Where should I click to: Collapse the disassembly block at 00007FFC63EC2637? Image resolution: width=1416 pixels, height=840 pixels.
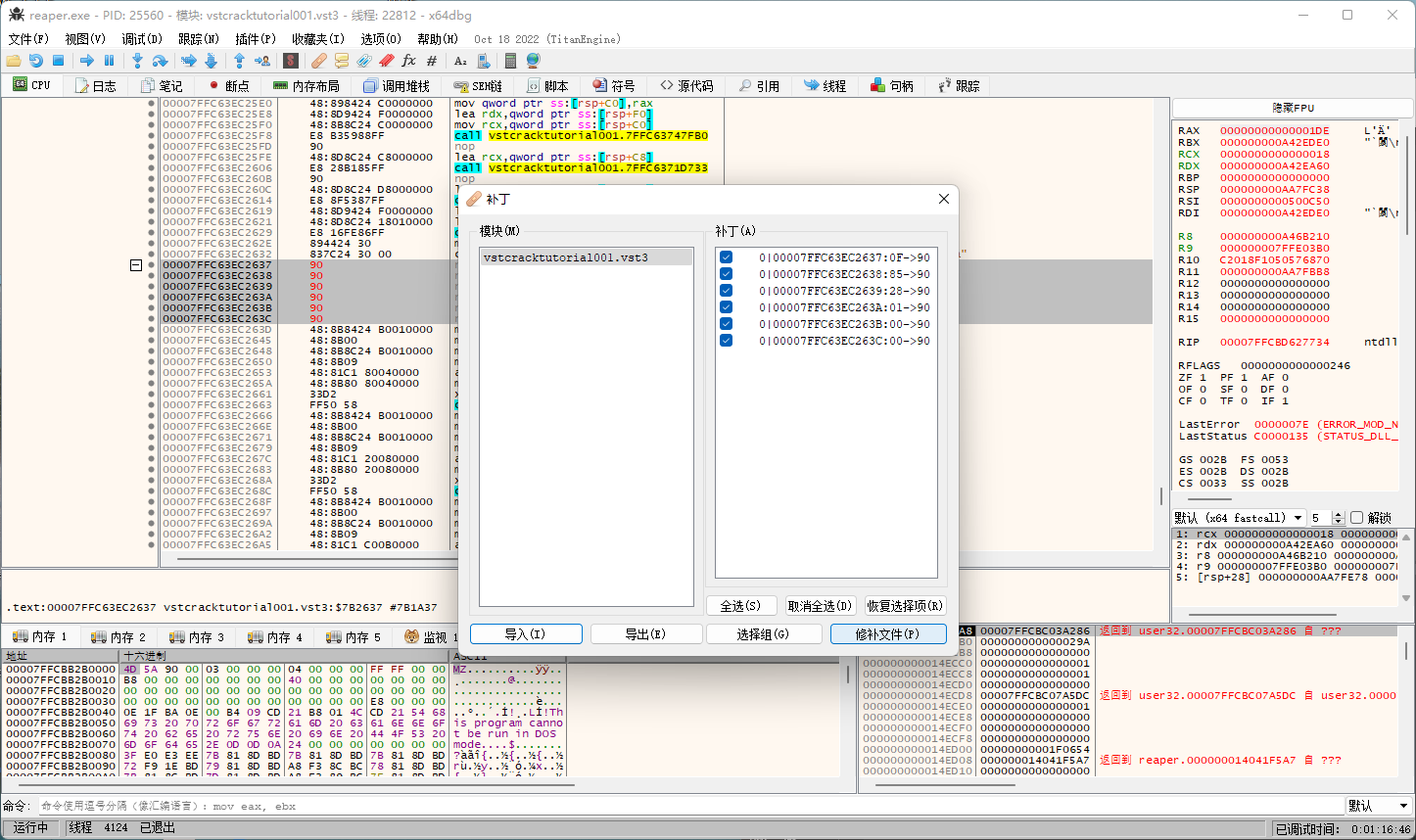(x=136, y=265)
